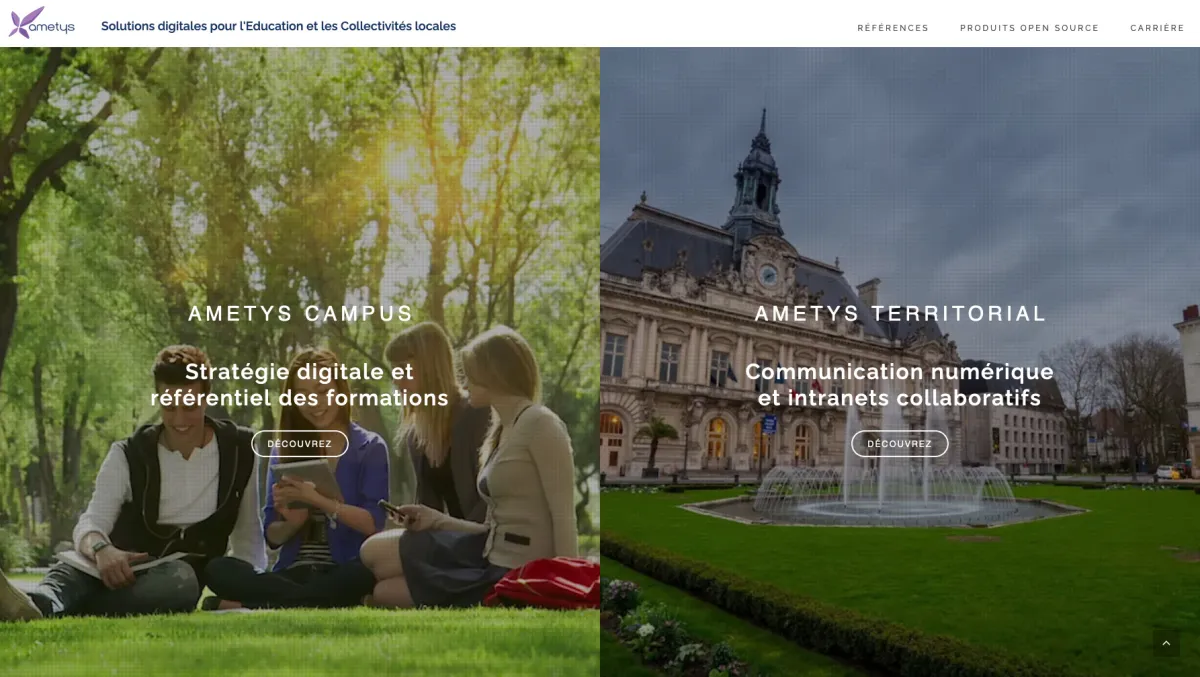Select the AMETYS CAMPUS heading
Viewport: 1200px width, 677px height.
point(300,313)
